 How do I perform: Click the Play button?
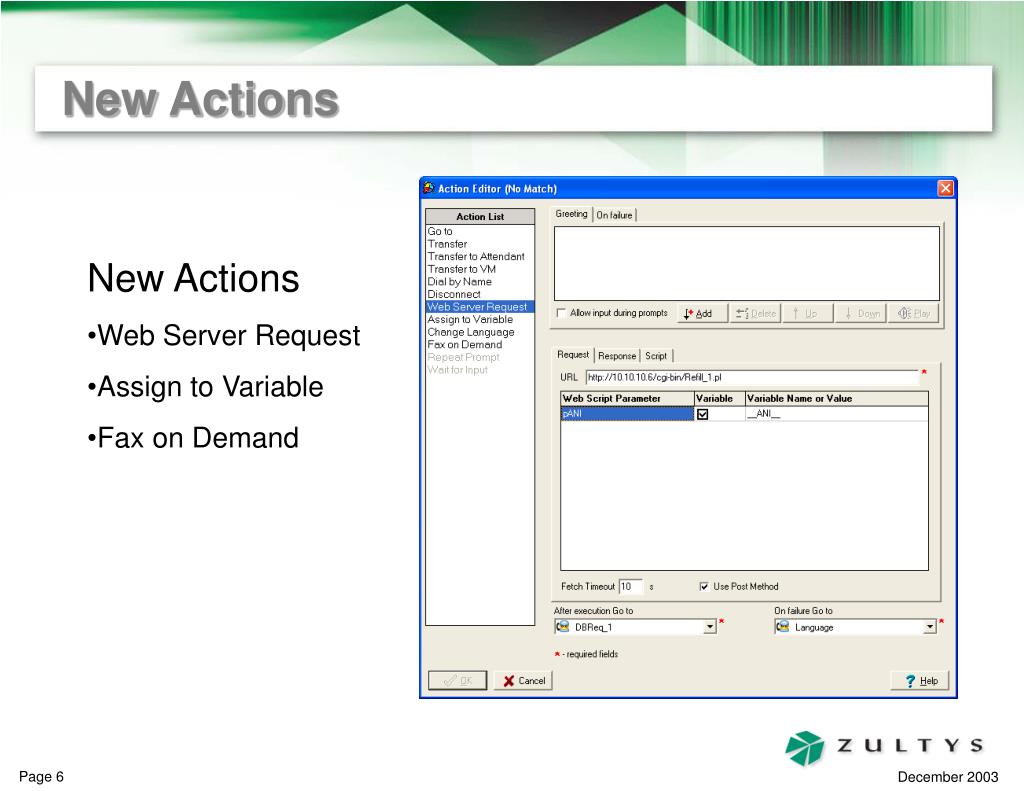914,314
